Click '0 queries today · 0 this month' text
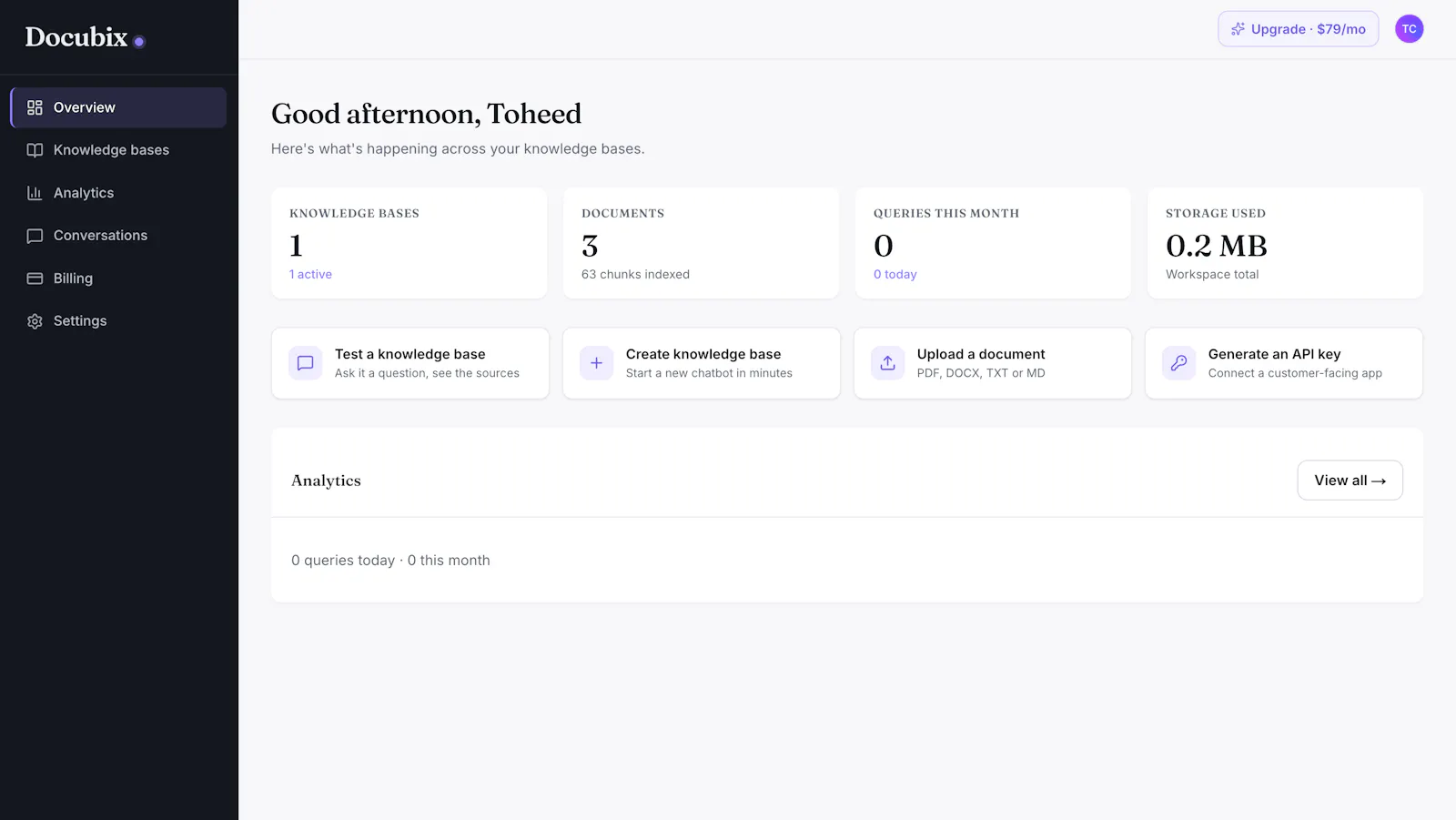The width and height of the screenshot is (1456, 820). tap(390, 561)
